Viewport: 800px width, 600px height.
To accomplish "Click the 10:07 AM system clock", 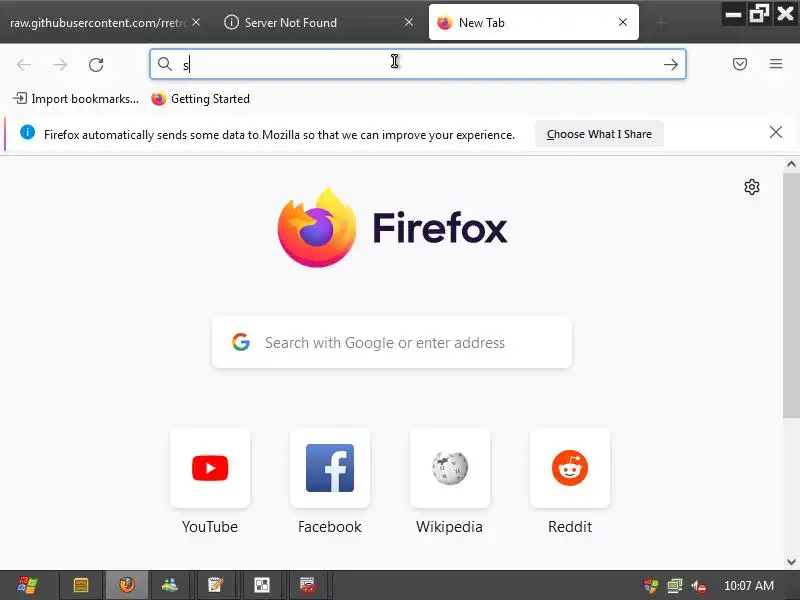I will (x=748, y=586).
